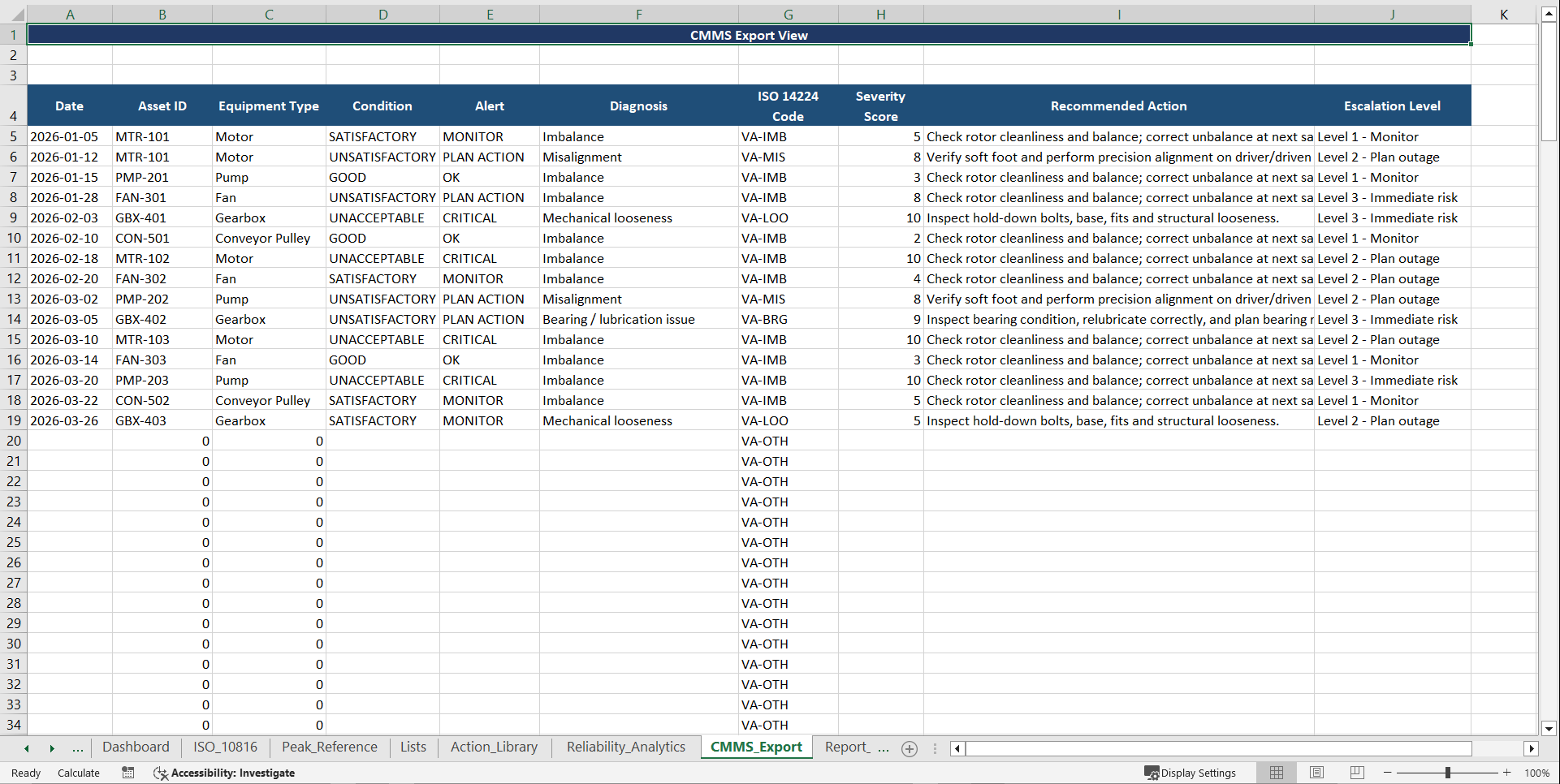Click the macro recording icon in the status bar
Viewport: 1560px width, 784px height.
127,773
